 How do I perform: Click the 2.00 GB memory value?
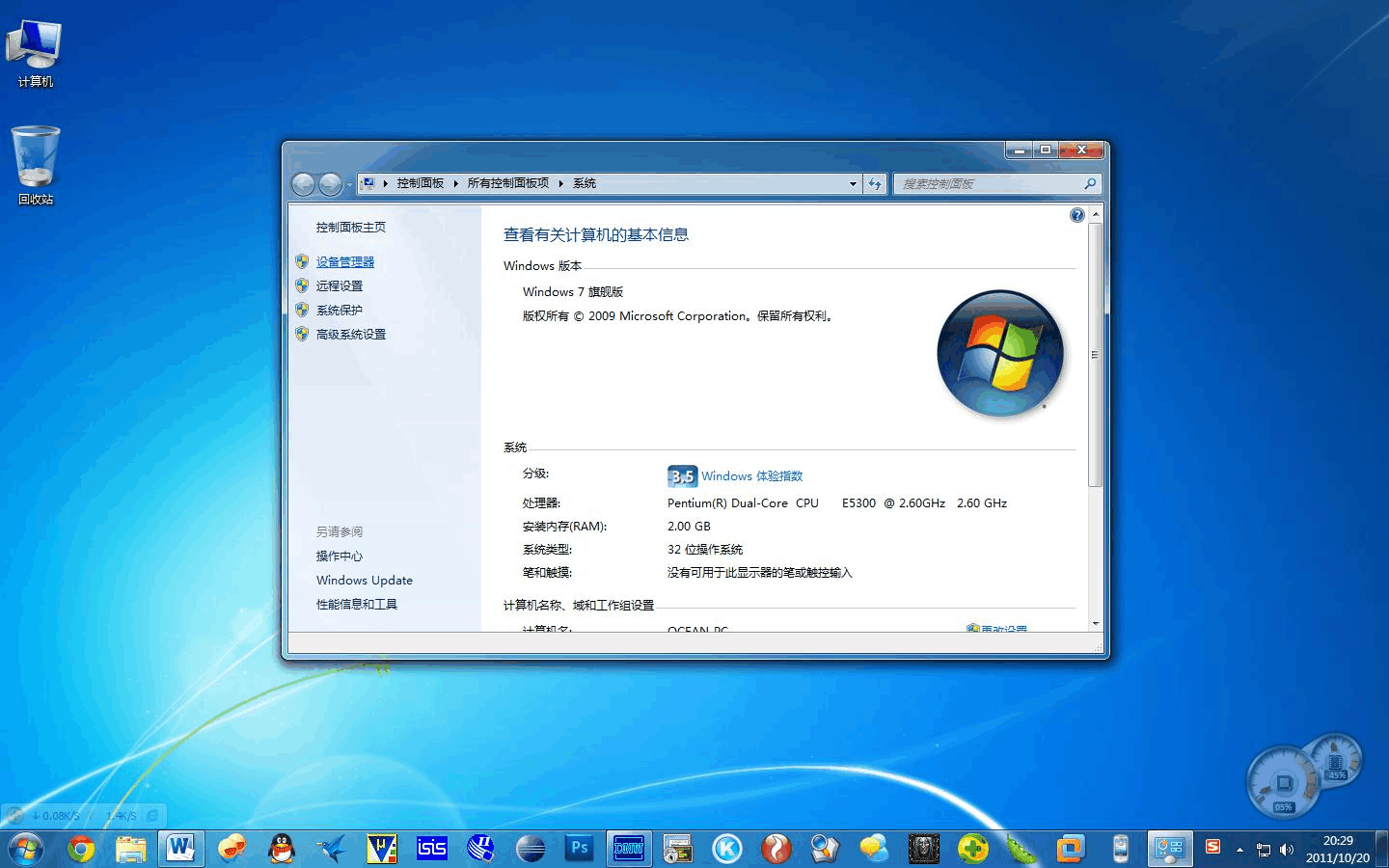[x=689, y=526]
